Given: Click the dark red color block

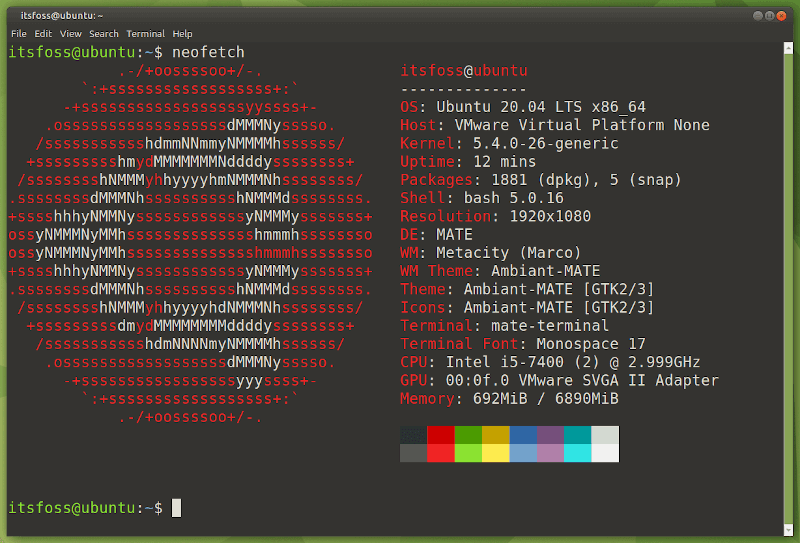Looking at the screenshot, I should [x=441, y=435].
